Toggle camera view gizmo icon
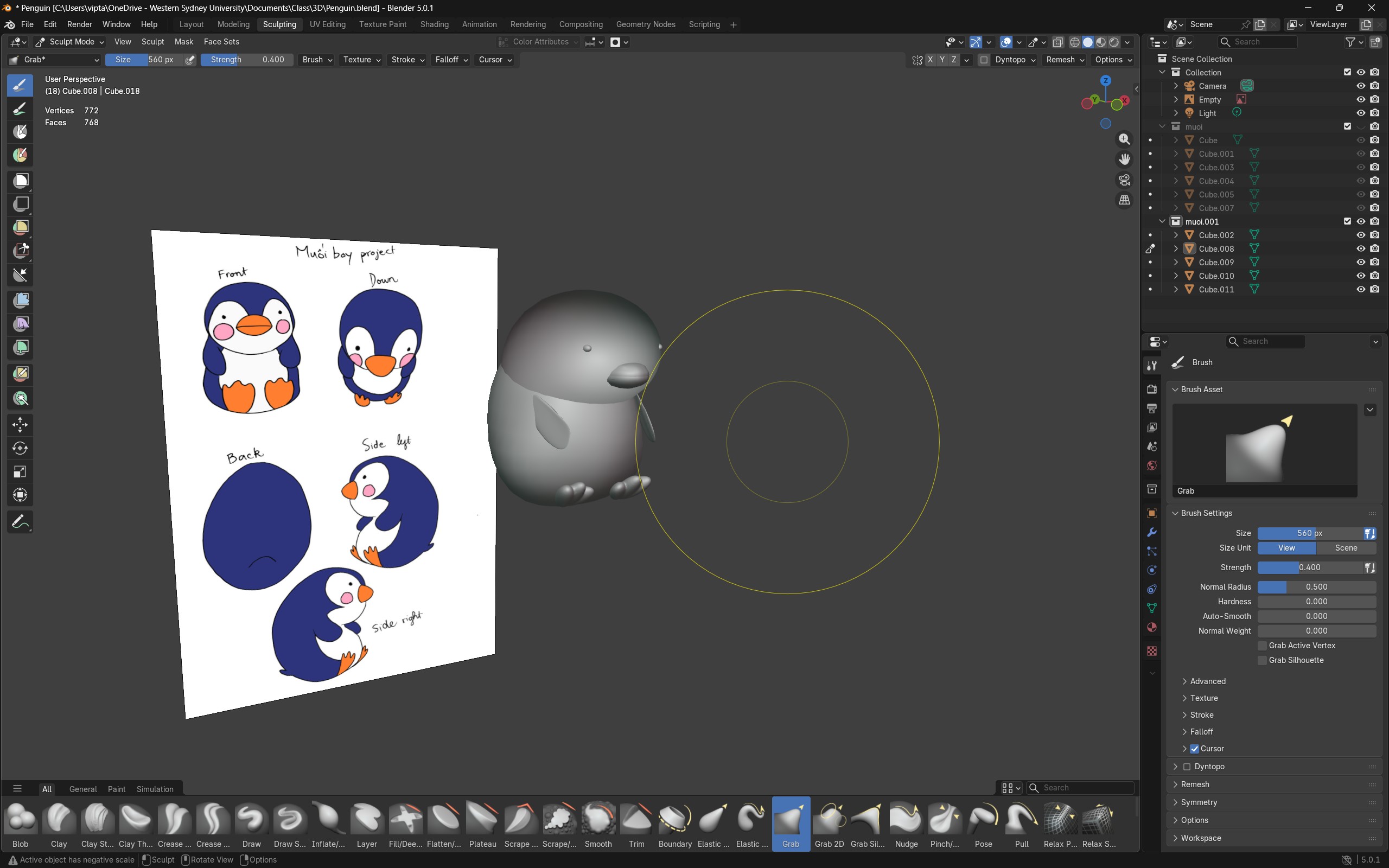 point(1124,180)
